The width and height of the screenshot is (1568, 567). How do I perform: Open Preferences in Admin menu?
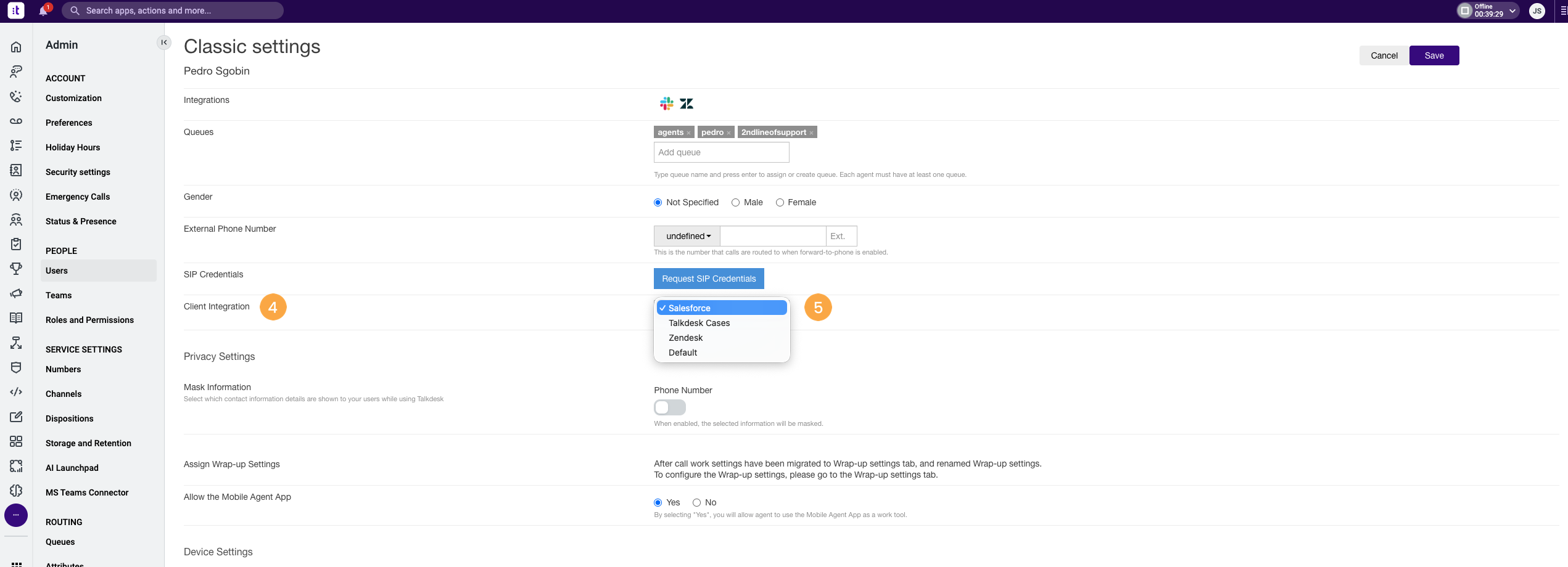pos(68,123)
